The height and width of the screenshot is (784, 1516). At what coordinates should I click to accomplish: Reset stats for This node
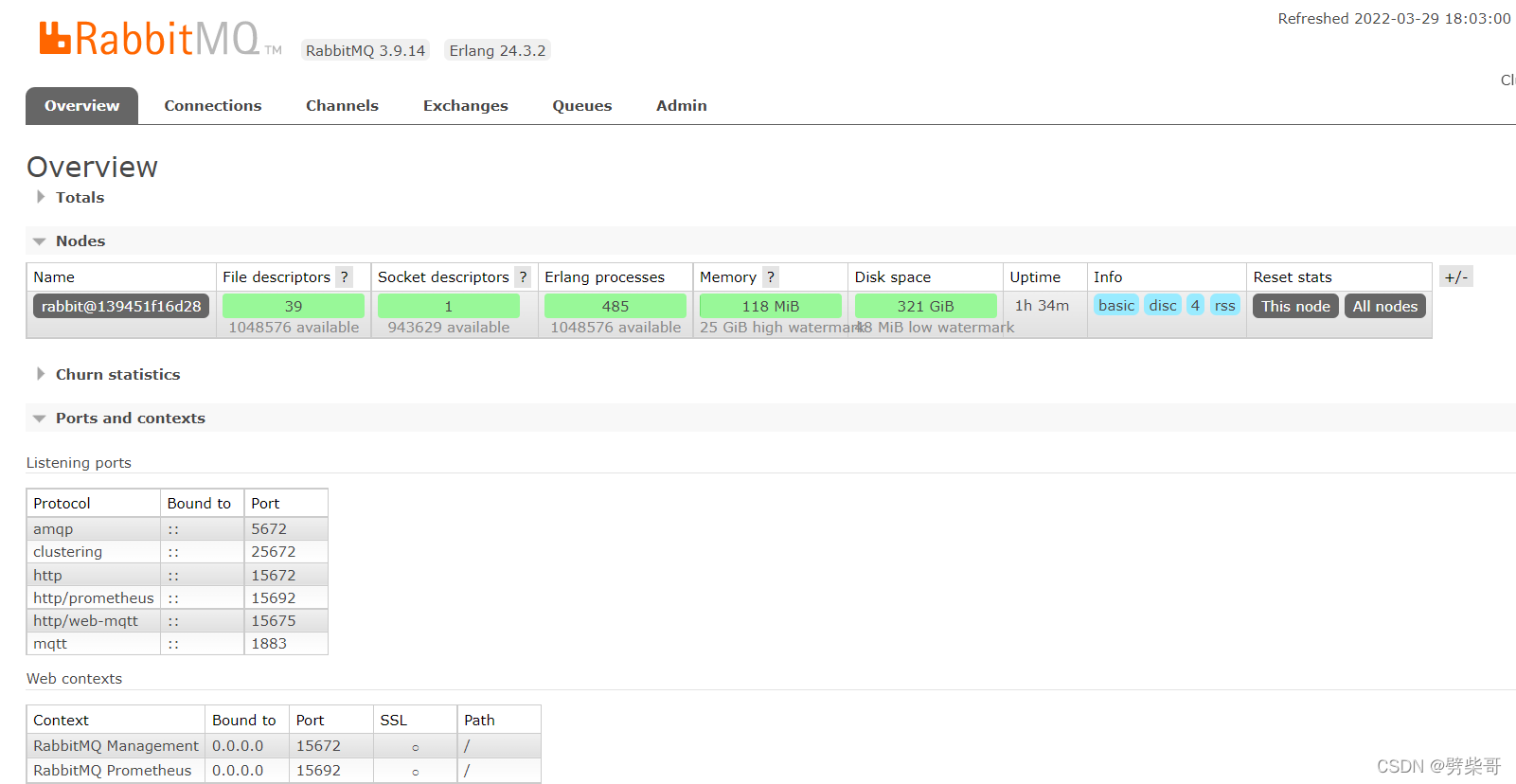pyautogui.click(x=1295, y=306)
